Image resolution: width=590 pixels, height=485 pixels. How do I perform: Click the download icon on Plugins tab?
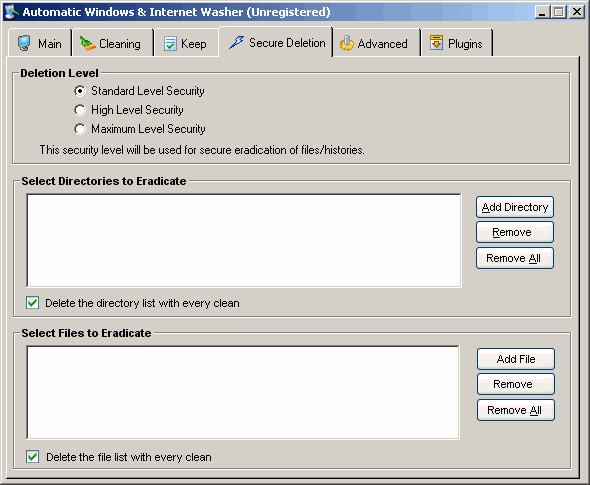tap(436, 43)
